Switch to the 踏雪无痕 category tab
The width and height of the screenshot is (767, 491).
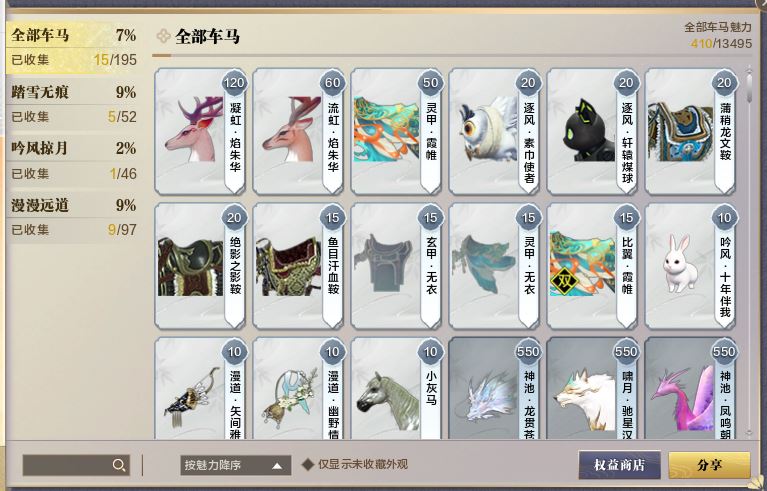click(x=73, y=104)
